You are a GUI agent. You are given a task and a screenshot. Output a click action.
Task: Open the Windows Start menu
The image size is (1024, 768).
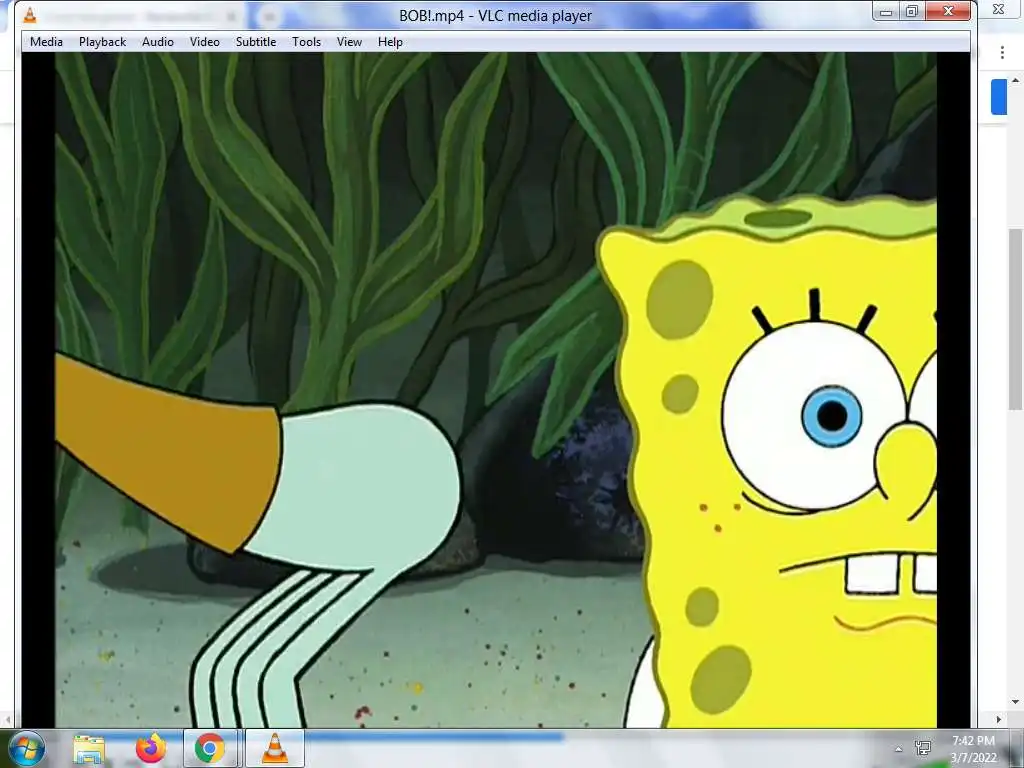point(26,748)
